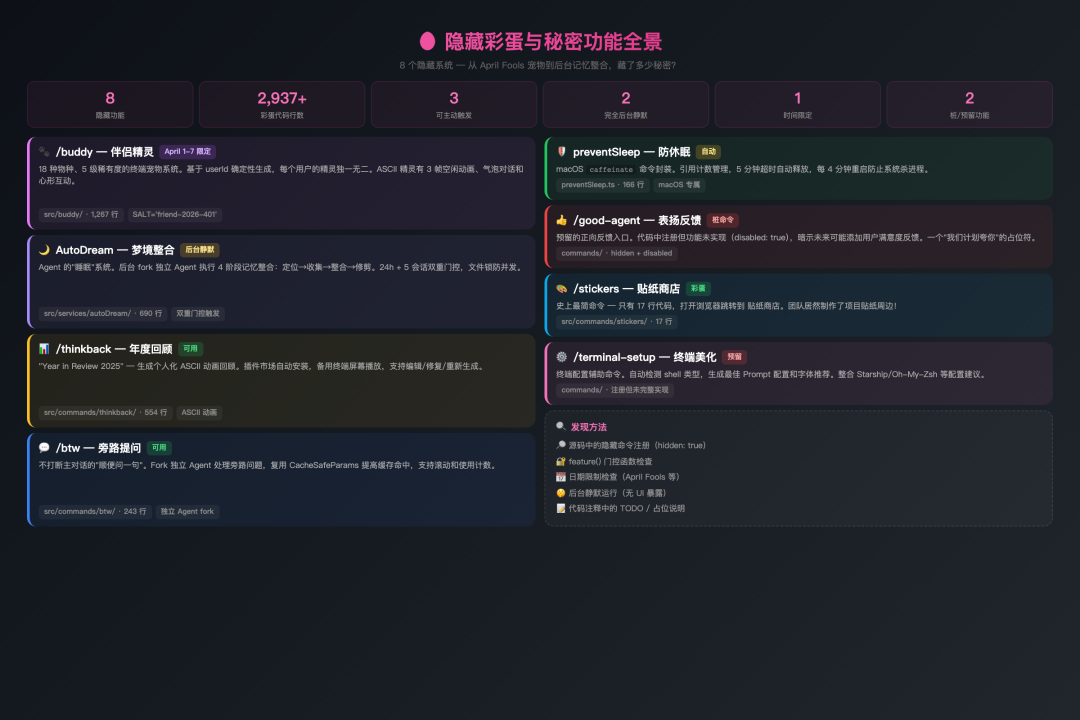Click the 'src/commands/stickers/ · 17 行' tag

616,321
